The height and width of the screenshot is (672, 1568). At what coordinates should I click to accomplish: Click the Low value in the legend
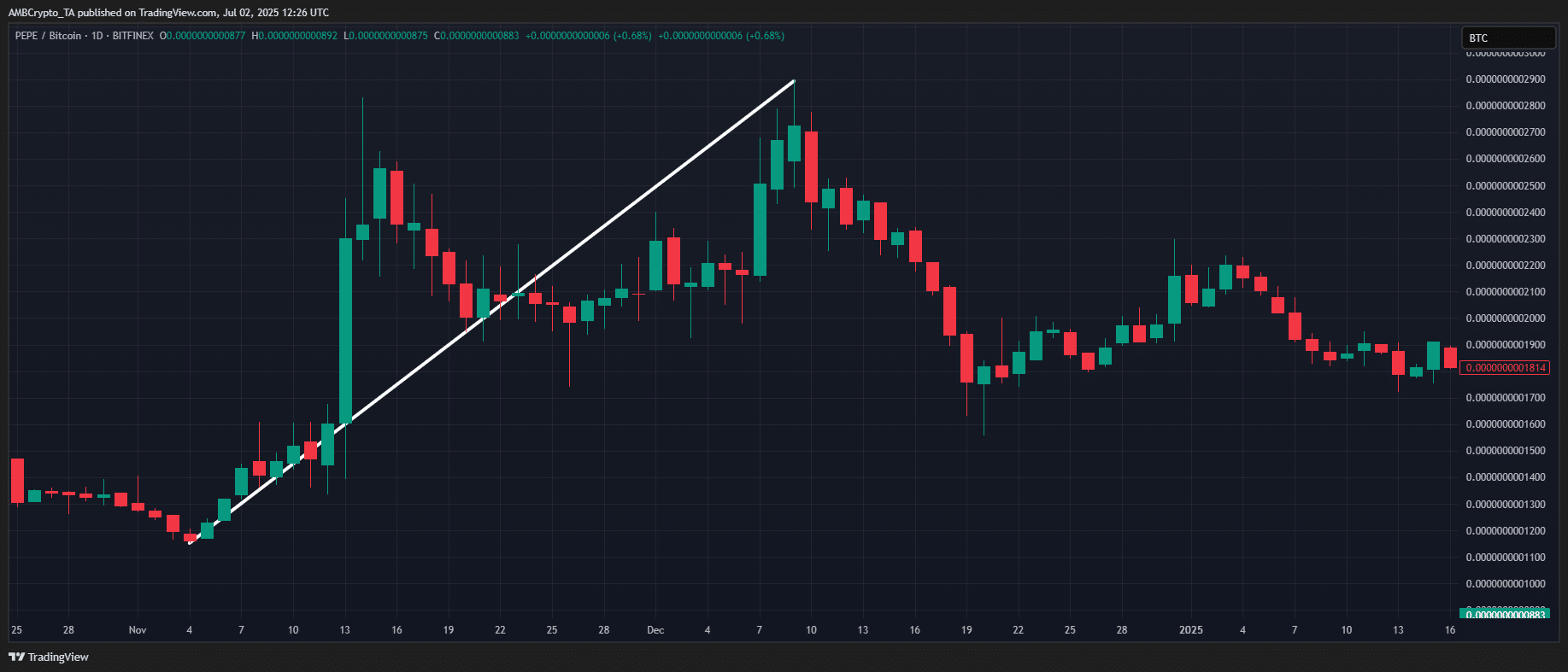pyautogui.click(x=388, y=36)
